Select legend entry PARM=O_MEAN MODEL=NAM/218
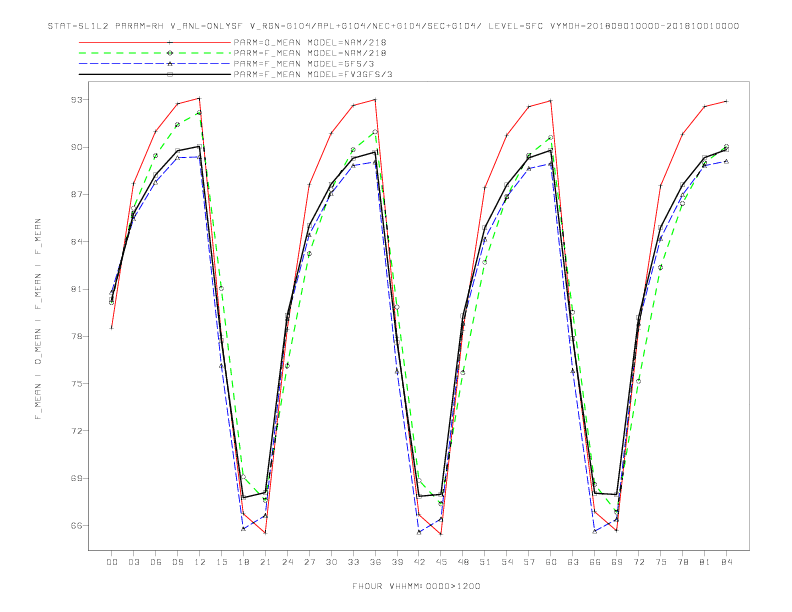 click(x=310, y=42)
